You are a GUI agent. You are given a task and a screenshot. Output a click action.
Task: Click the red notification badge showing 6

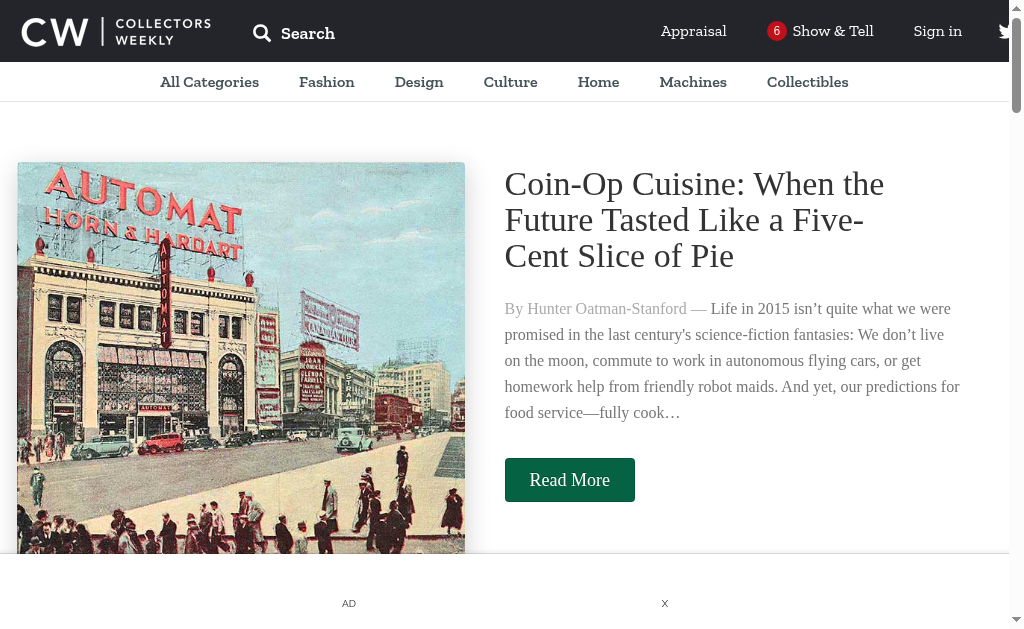776,31
